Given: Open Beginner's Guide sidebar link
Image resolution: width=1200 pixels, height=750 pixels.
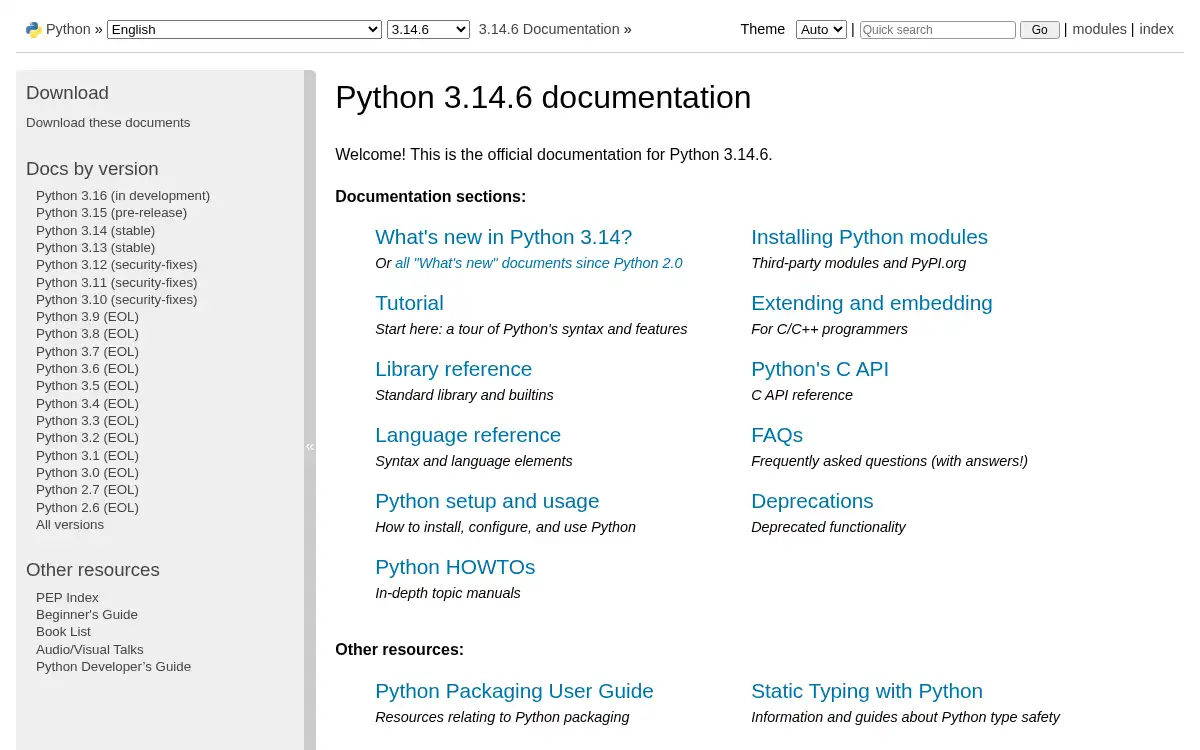Looking at the screenshot, I should coord(87,614).
